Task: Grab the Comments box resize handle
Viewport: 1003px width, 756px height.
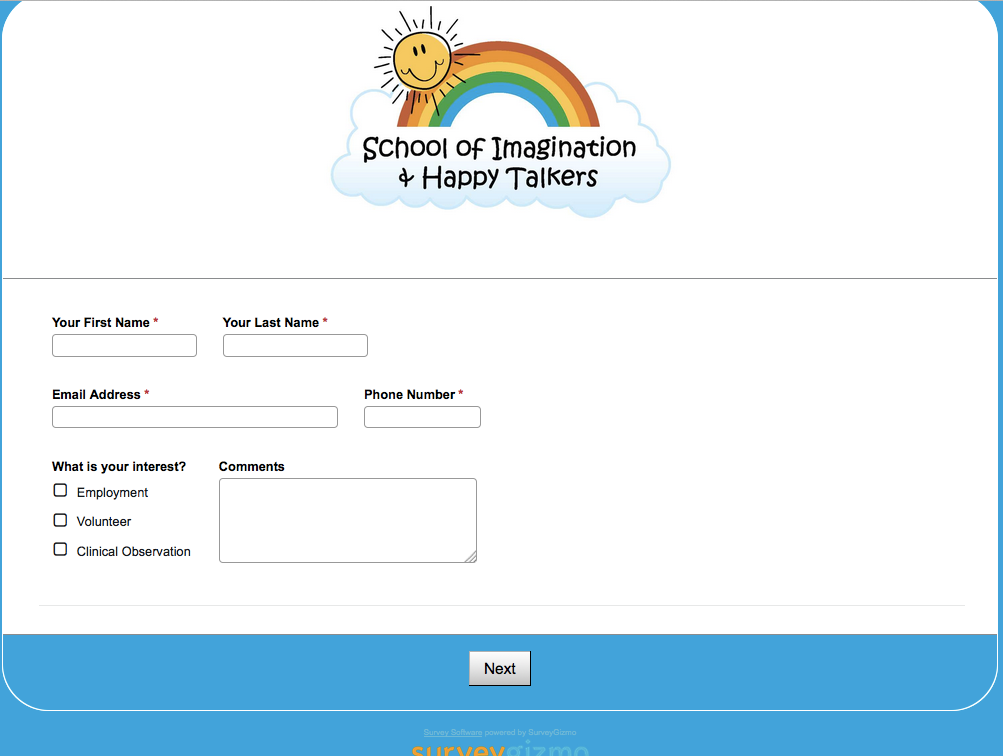Action: click(x=470, y=556)
